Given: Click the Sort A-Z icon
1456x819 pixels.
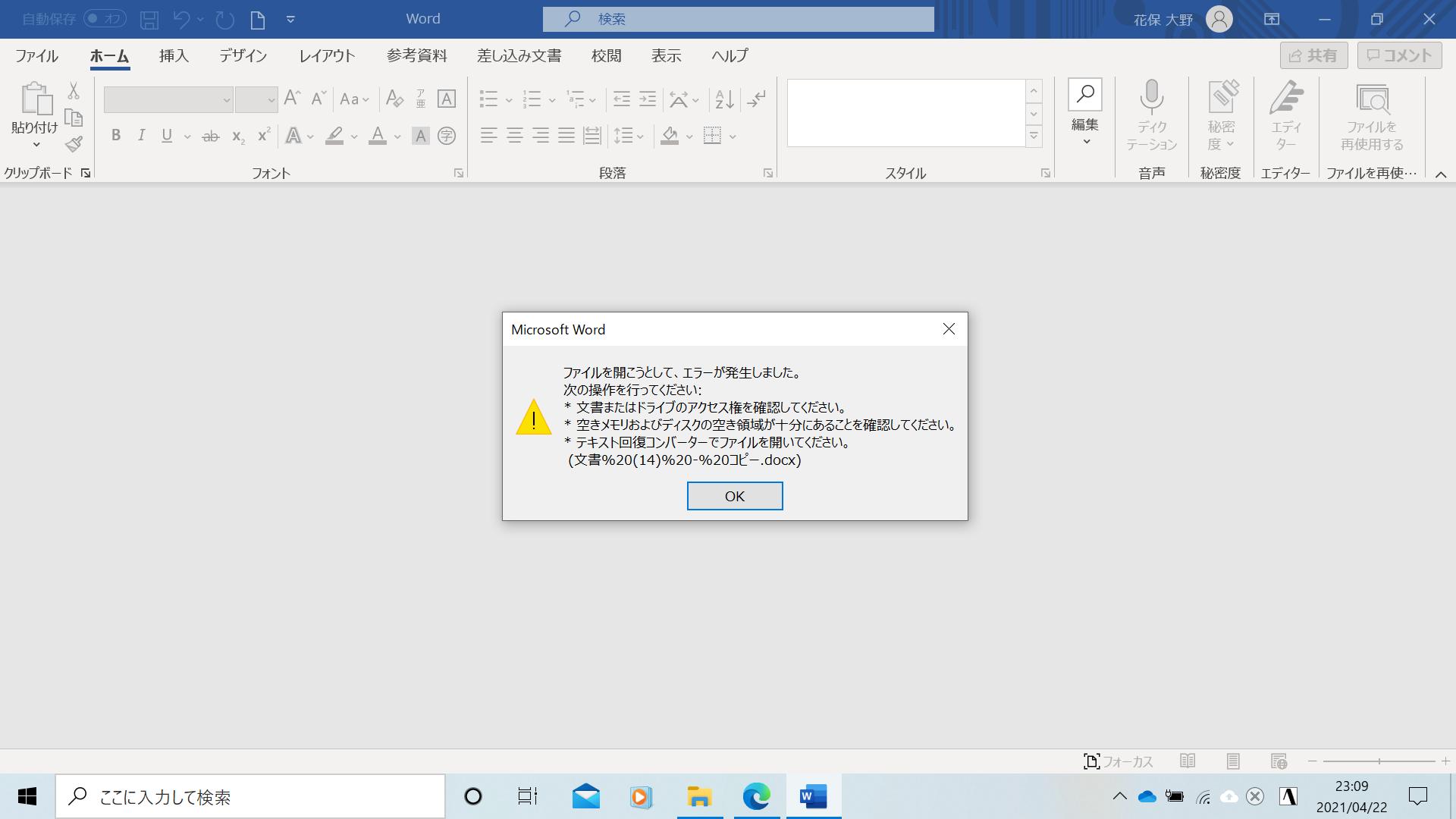Looking at the screenshot, I should coord(725,99).
